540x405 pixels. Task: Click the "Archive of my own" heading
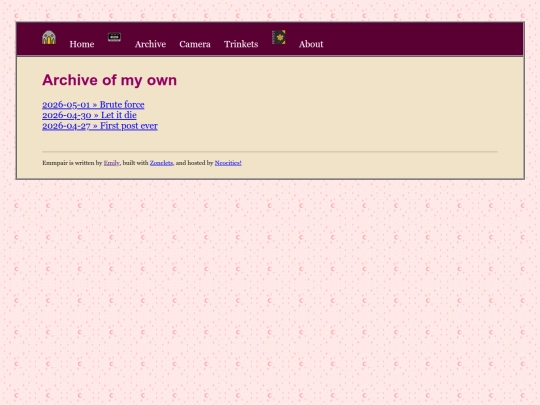coord(110,80)
